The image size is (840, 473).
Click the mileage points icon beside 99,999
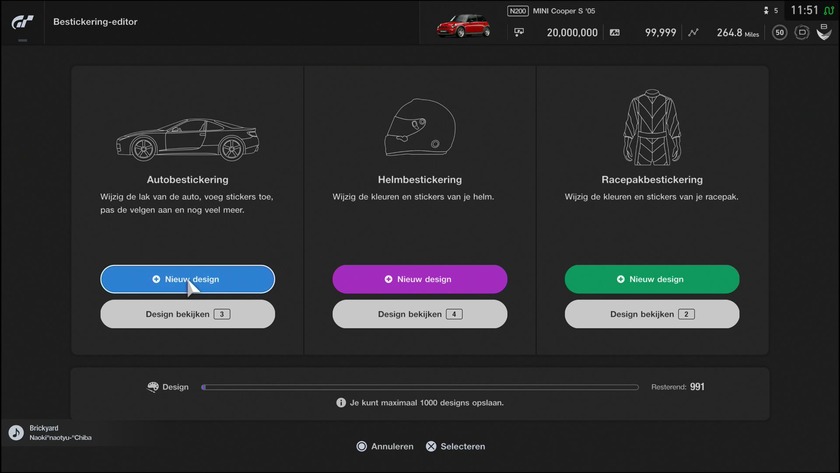click(614, 32)
